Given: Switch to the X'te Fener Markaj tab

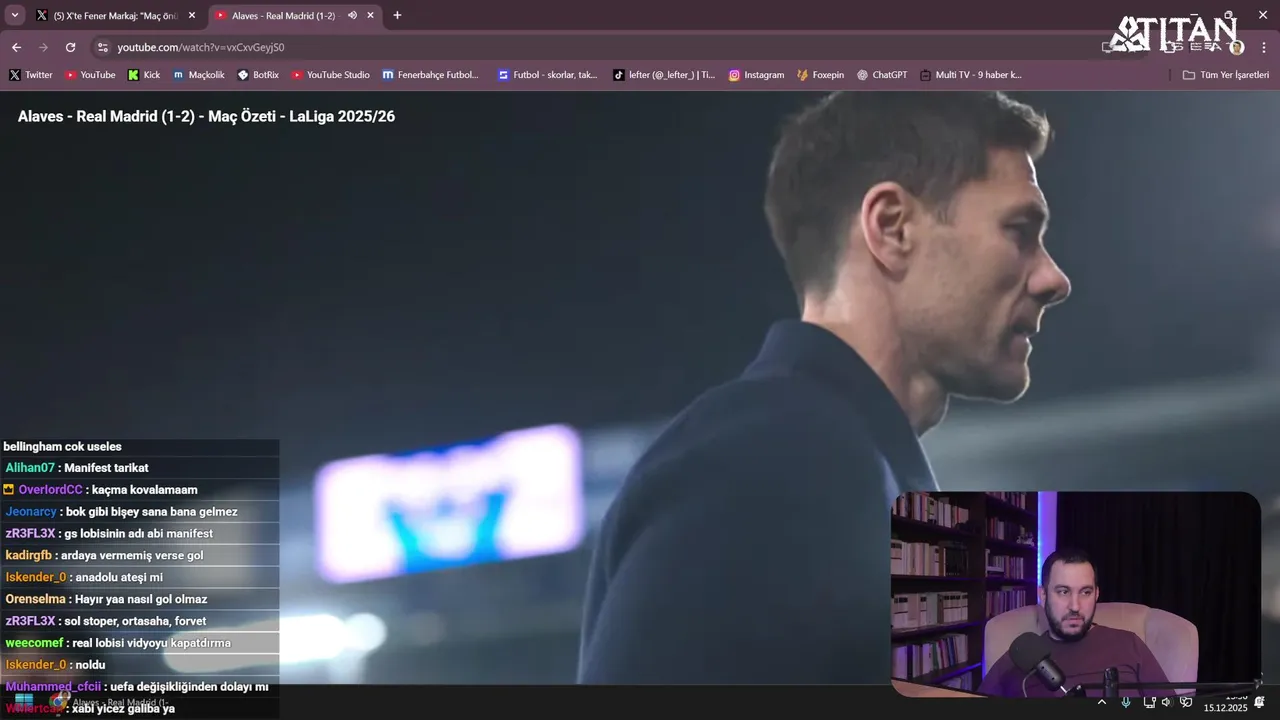Looking at the screenshot, I should click(x=114, y=15).
